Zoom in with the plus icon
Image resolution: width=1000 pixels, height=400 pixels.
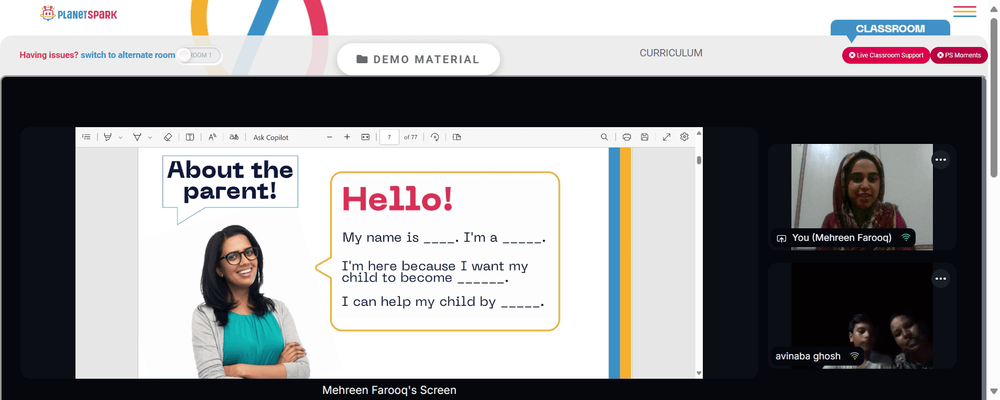tap(347, 137)
